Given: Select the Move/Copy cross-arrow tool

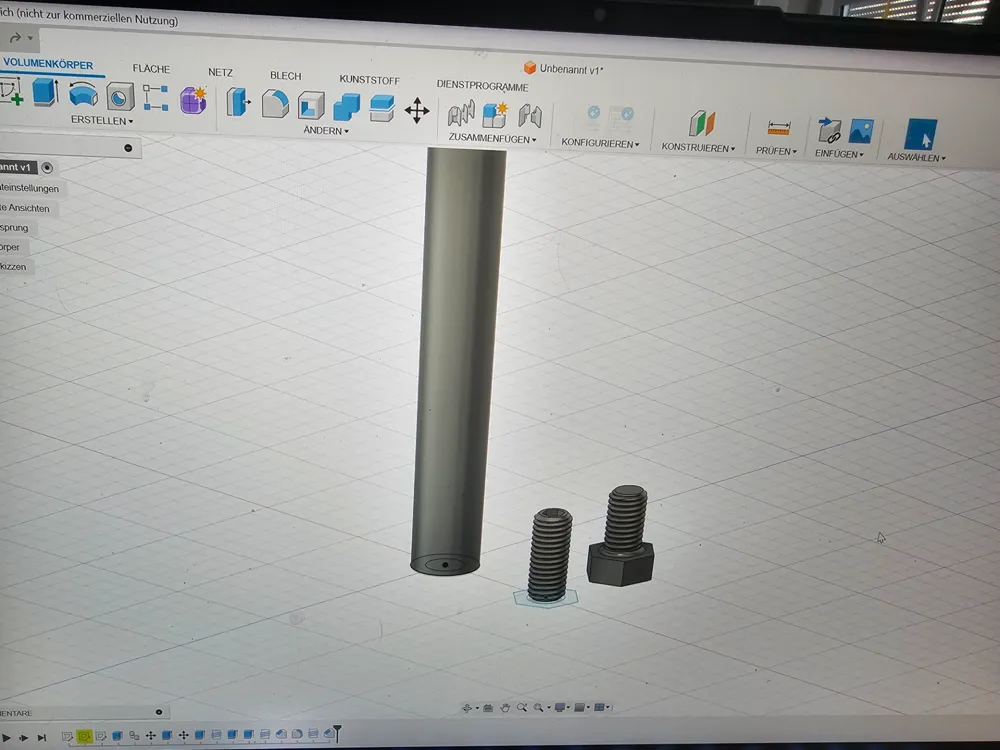Looking at the screenshot, I should 417,110.
